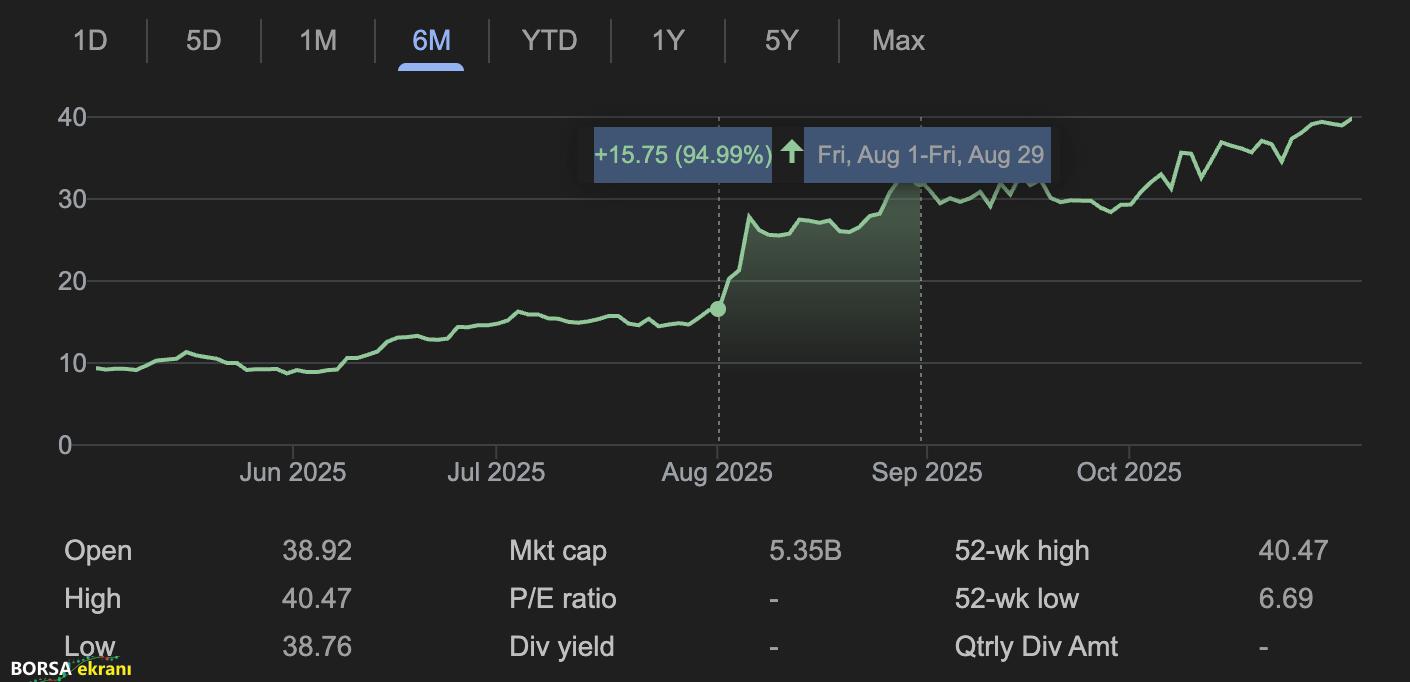
Task: Open the 1M chart view
Action: click(x=318, y=41)
